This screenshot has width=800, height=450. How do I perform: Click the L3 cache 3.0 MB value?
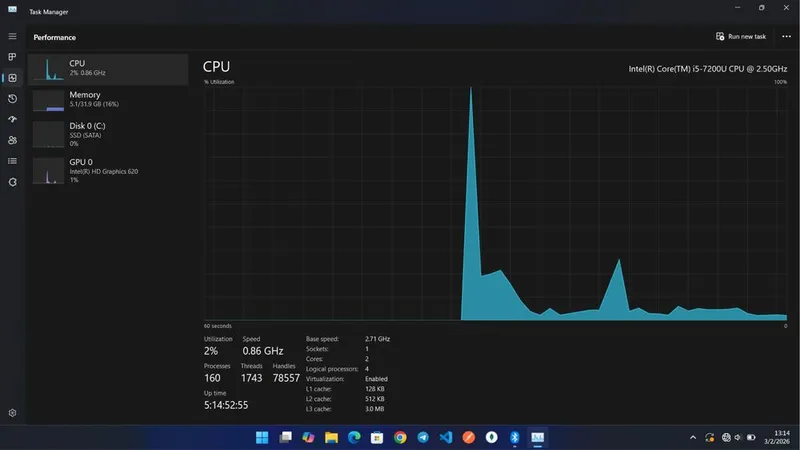tap(374, 409)
